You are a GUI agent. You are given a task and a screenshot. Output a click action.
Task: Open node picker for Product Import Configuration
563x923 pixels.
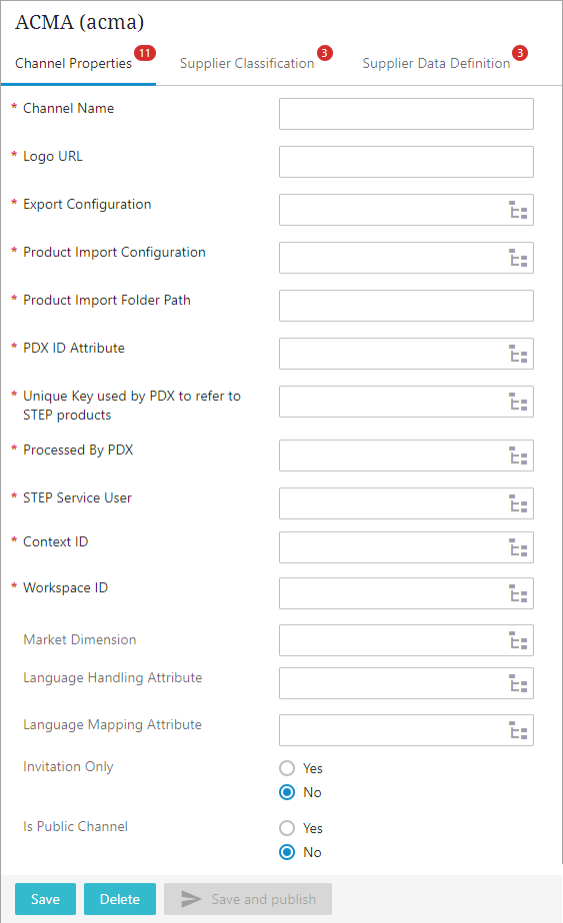coord(518,258)
